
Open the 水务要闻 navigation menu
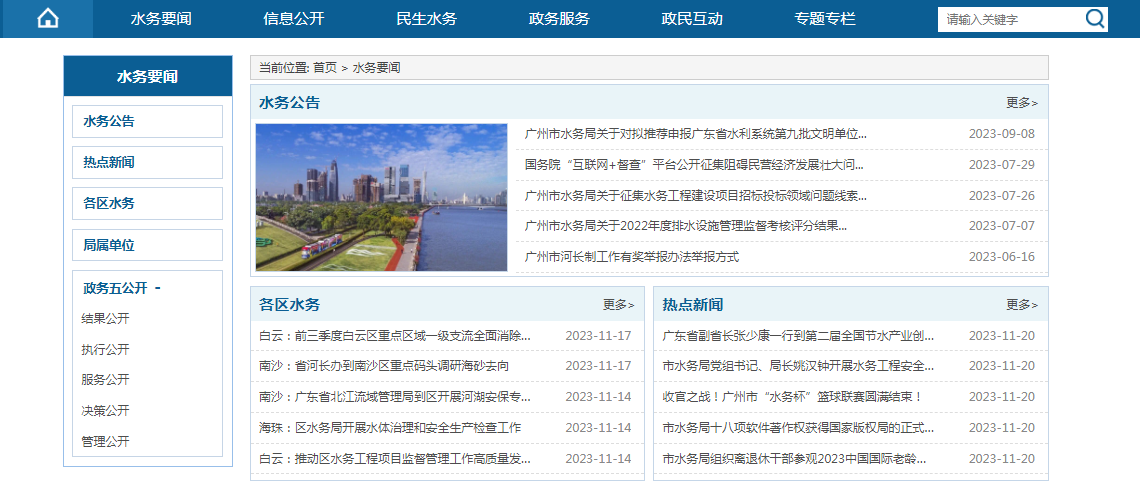pyautogui.click(x=161, y=19)
